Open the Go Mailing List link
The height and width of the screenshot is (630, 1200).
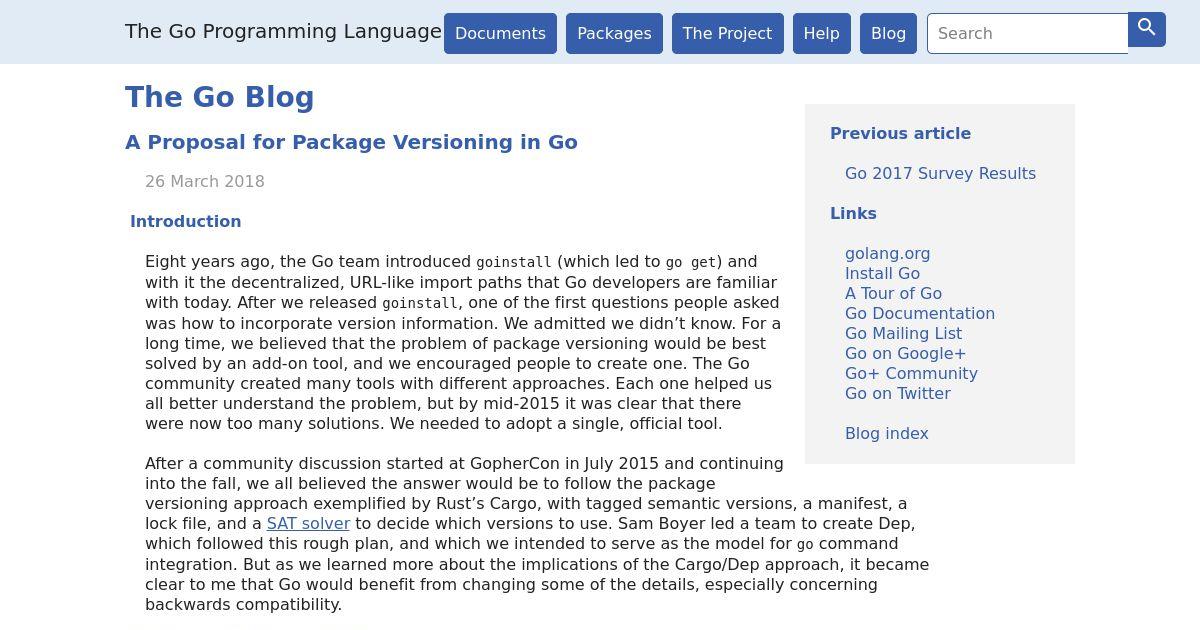tap(903, 333)
